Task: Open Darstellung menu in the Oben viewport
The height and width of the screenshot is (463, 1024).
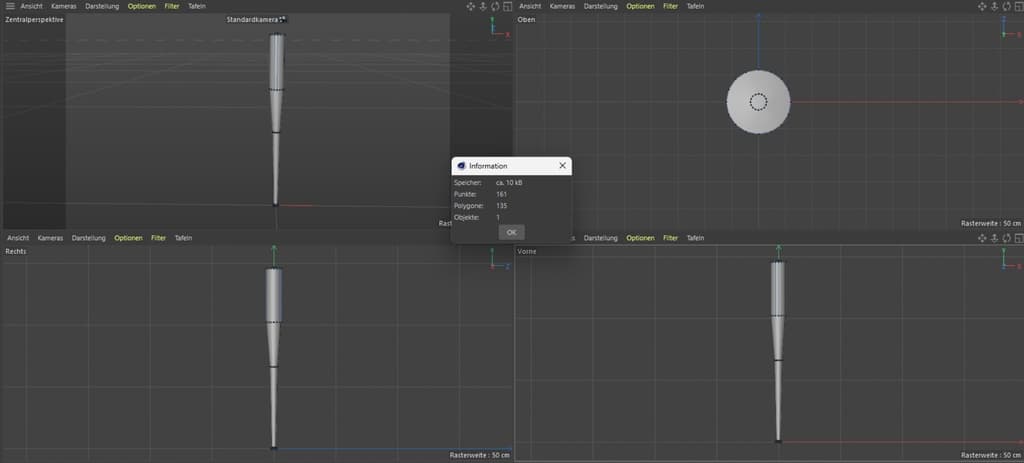Action: [x=601, y=6]
